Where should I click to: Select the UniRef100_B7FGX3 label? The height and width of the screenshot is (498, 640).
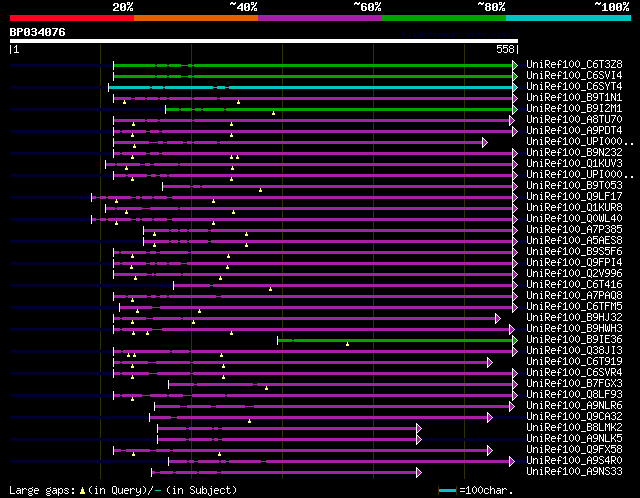point(574,384)
